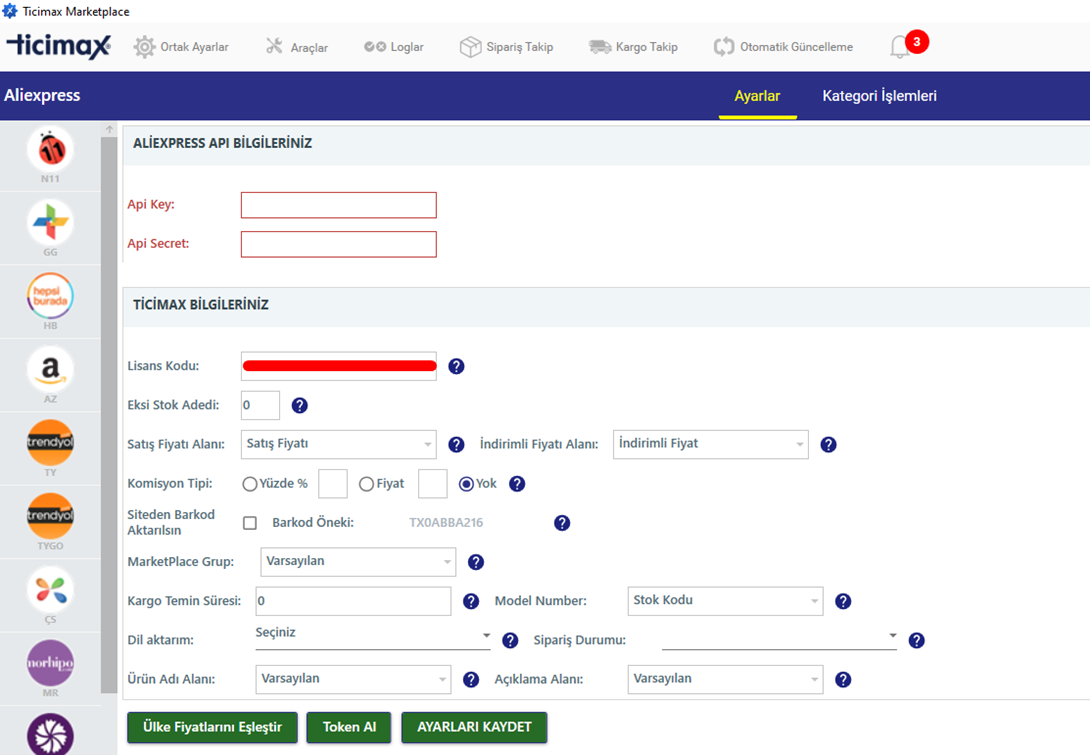Select the Fiyat commission radio
Screen dimensions: 1090x755
[x=366, y=484]
